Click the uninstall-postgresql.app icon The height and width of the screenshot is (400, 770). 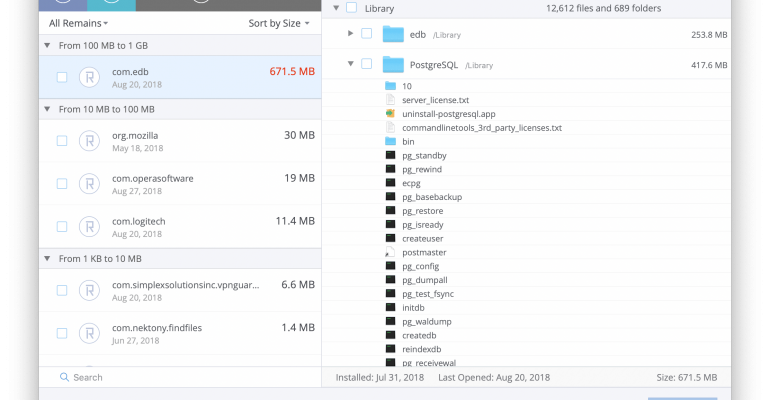click(391, 114)
